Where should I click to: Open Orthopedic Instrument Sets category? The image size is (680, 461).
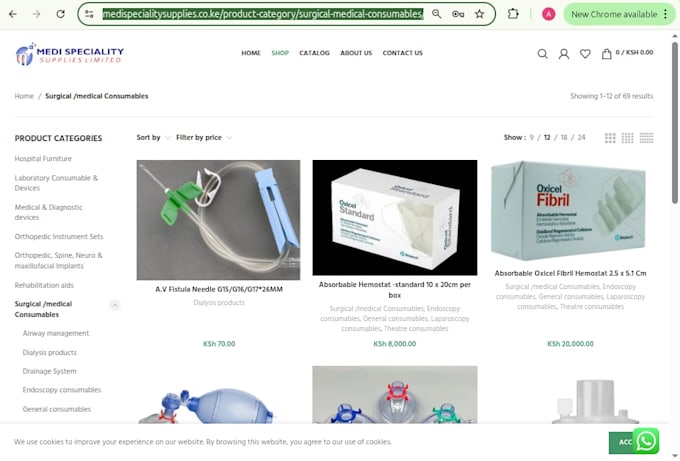[x=59, y=236]
